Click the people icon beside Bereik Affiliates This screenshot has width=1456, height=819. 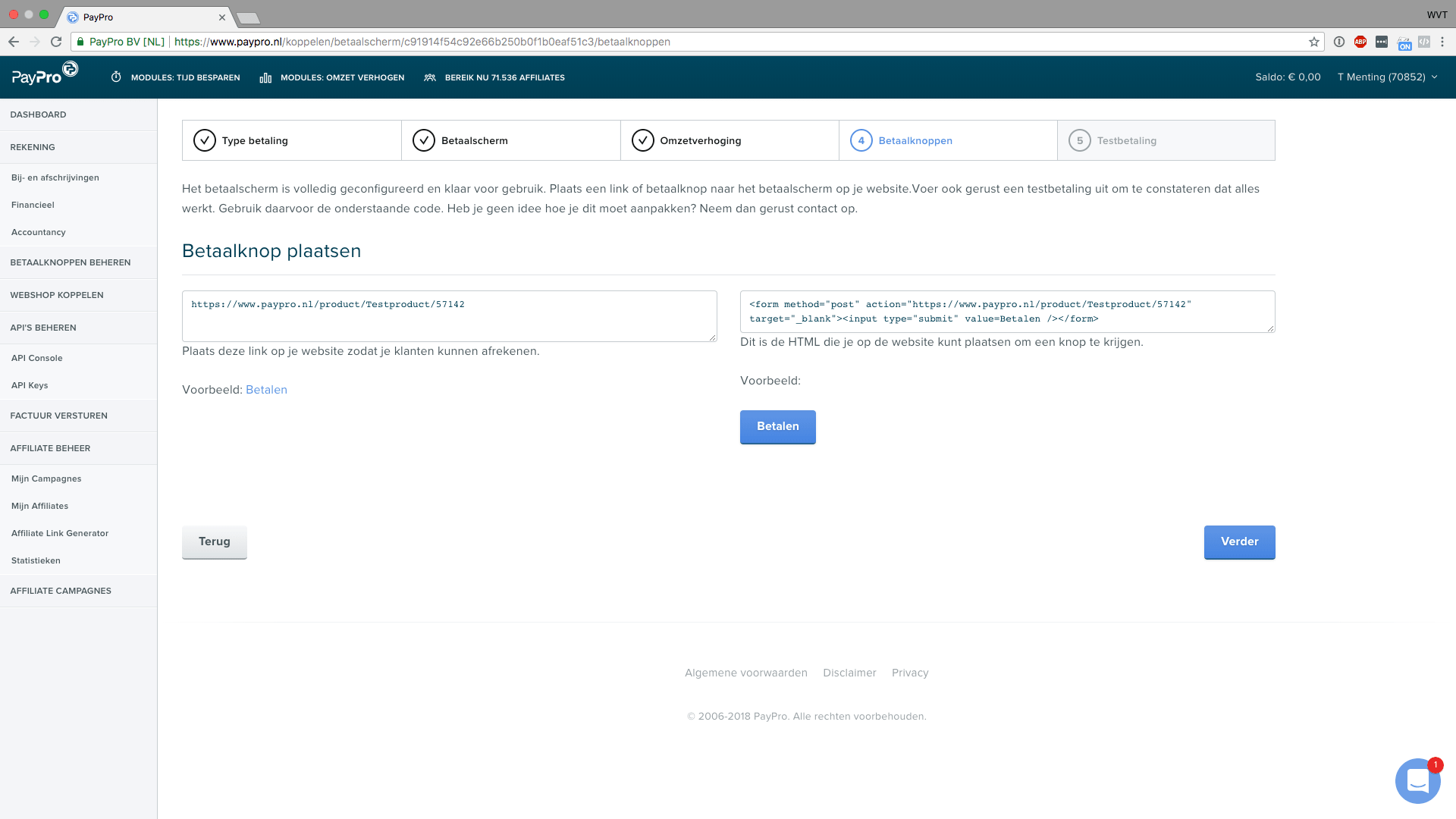430,77
